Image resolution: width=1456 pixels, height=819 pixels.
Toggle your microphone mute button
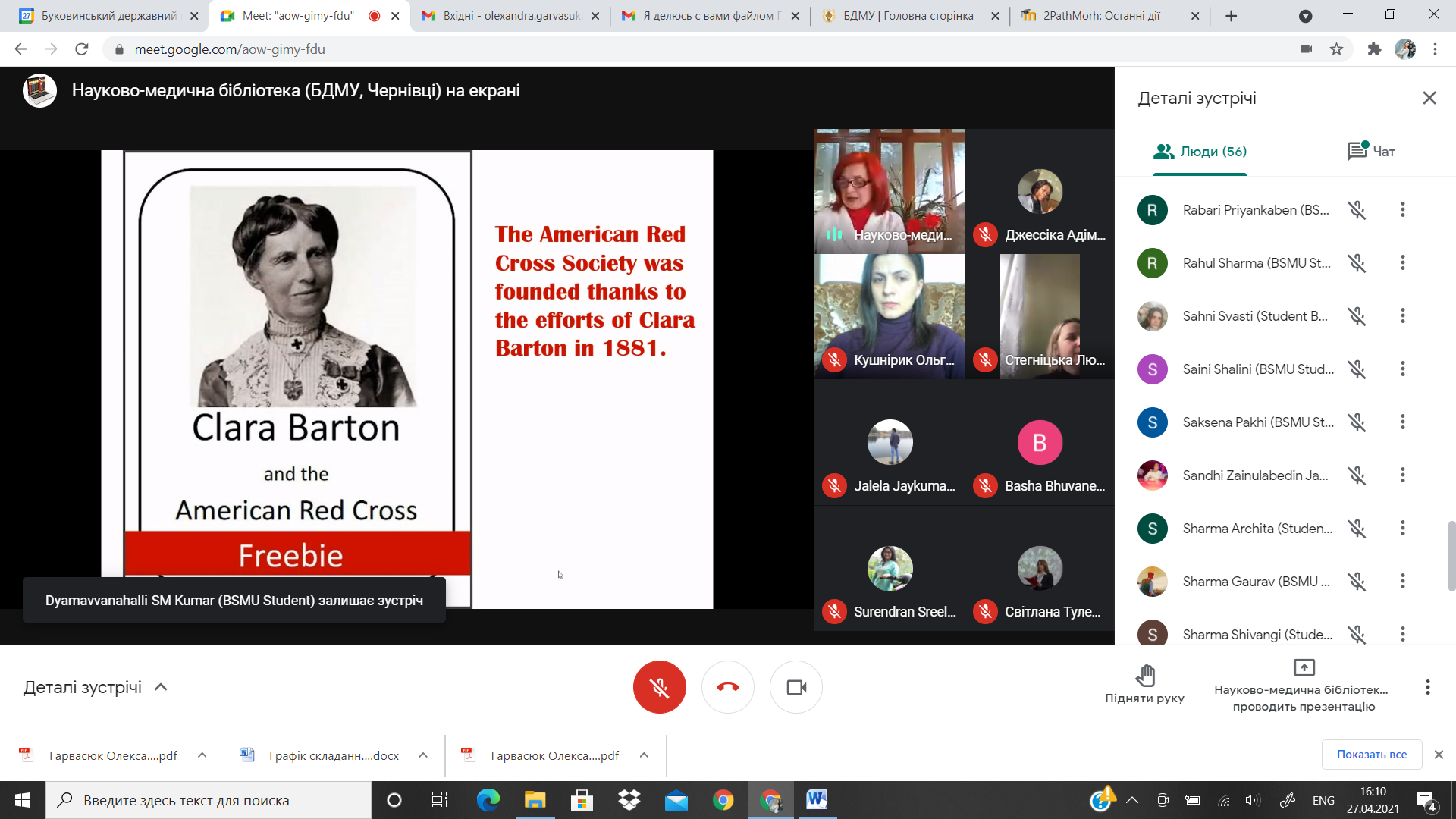pyautogui.click(x=659, y=687)
